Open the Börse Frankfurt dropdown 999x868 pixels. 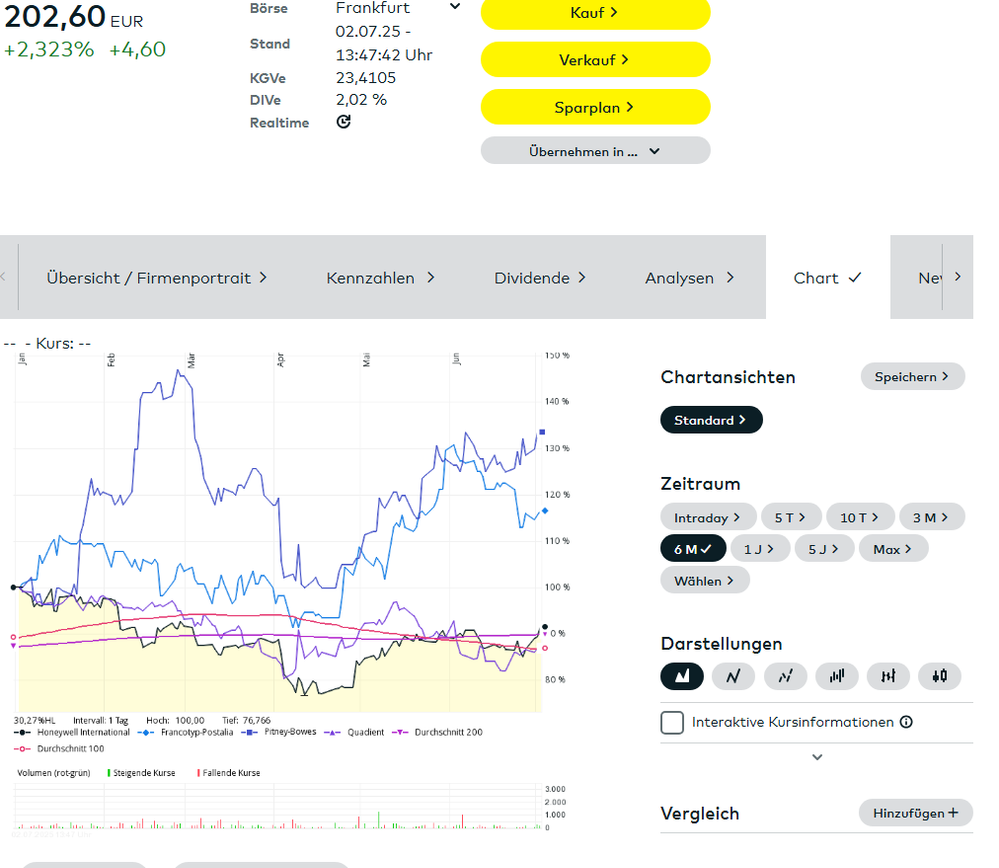point(455,7)
